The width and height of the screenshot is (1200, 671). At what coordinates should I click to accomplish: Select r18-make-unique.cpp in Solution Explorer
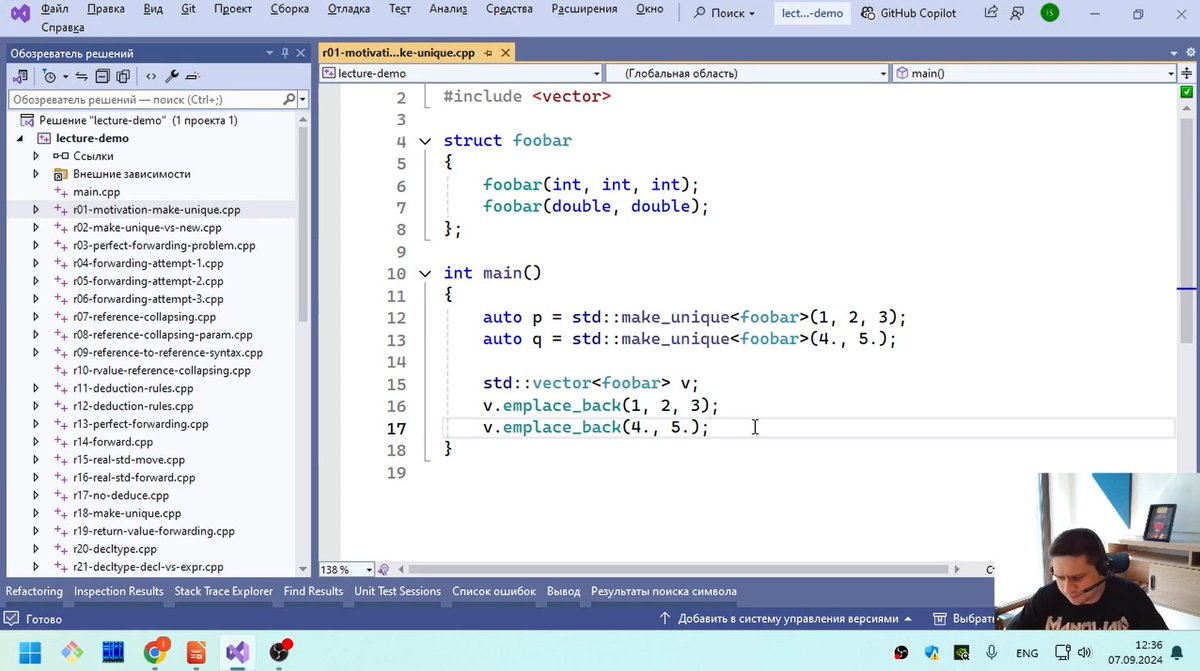127,513
